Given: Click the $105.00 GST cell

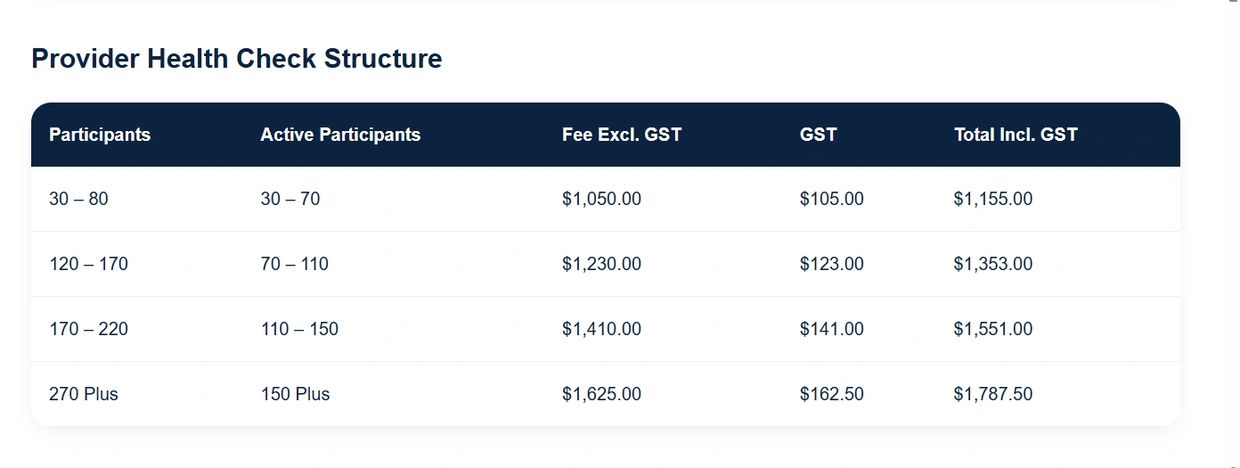Looking at the screenshot, I should click(x=832, y=199).
